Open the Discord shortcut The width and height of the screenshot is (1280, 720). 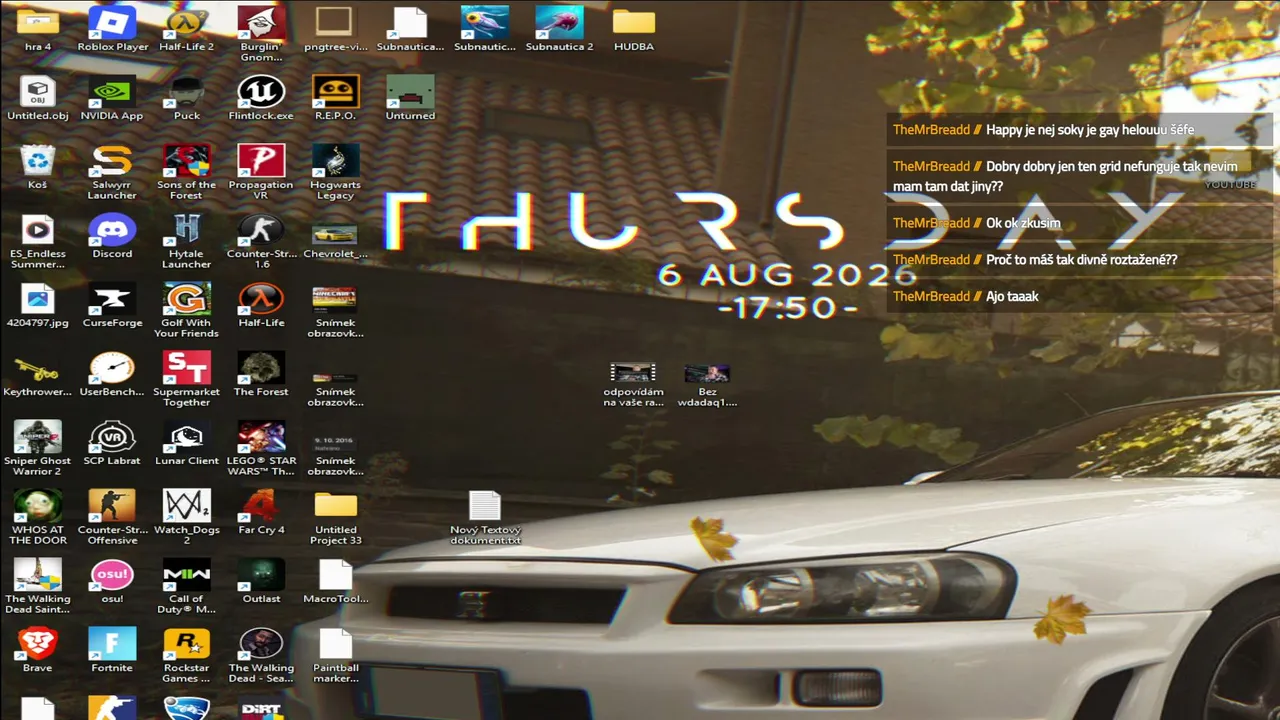coord(112,236)
